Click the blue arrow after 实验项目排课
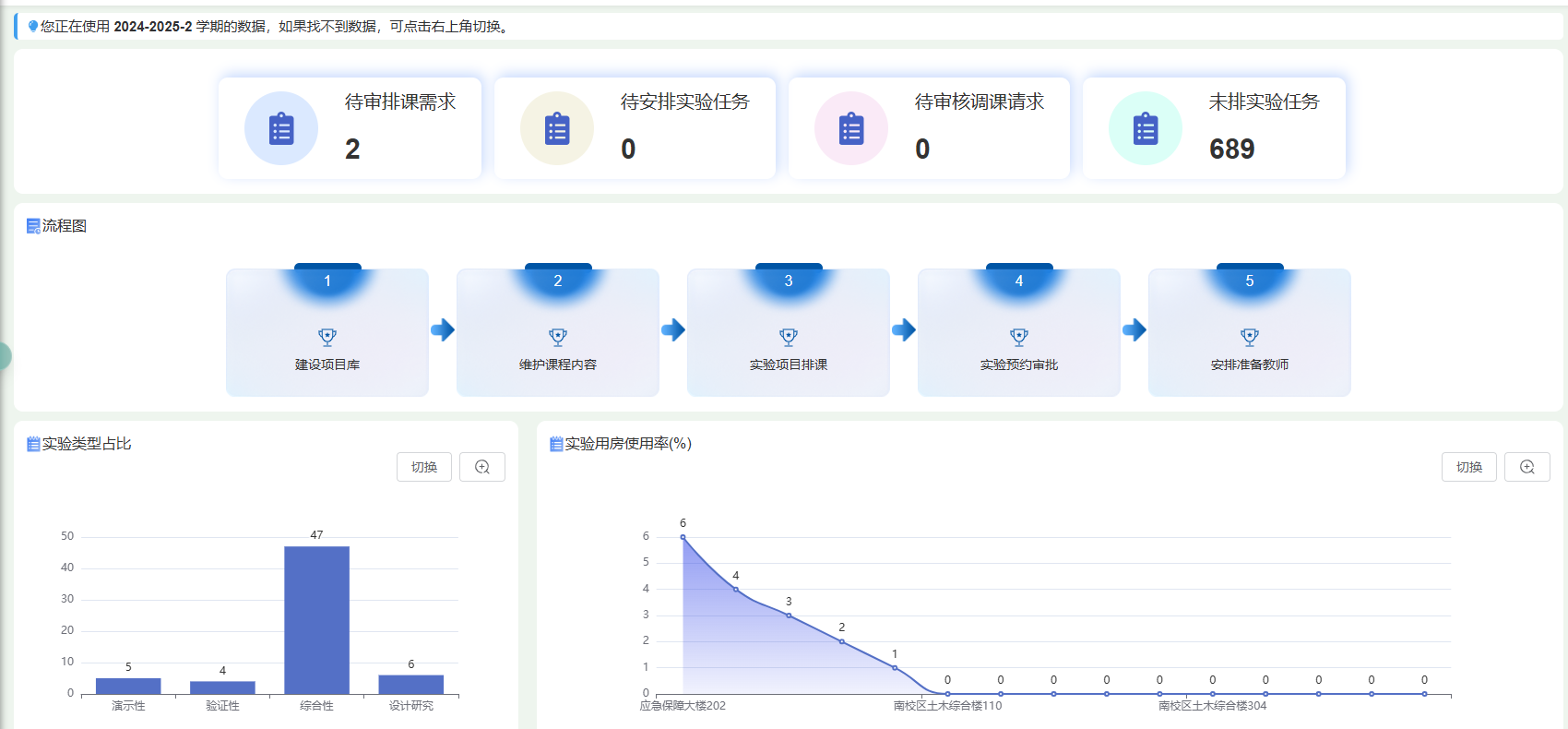1568x729 pixels. coord(904,329)
